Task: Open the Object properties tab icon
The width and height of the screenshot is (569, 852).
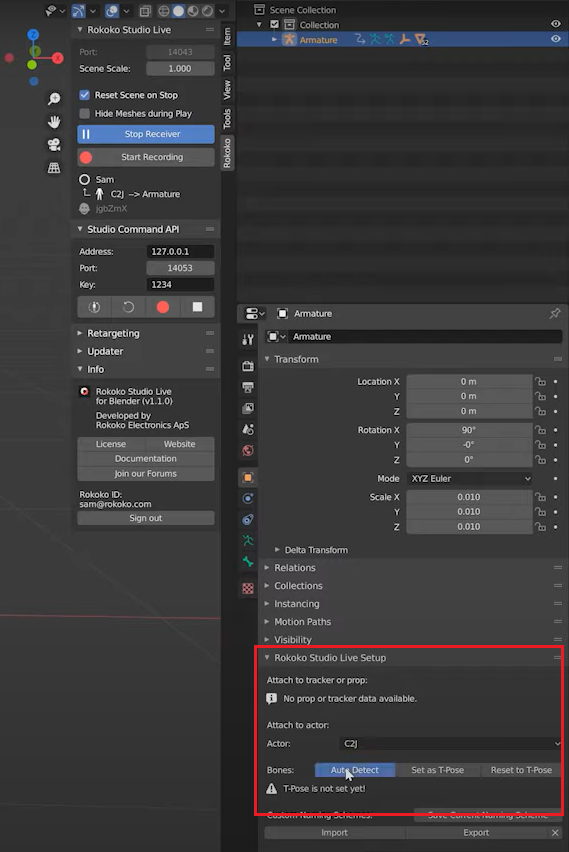Action: pyautogui.click(x=248, y=478)
